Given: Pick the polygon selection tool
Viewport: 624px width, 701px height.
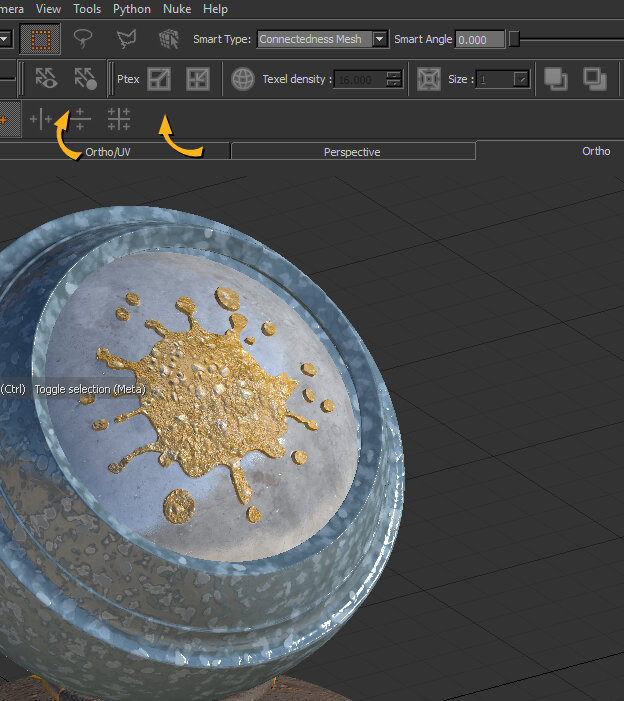Looking at the screenshot, I should [x=126, y=39].
